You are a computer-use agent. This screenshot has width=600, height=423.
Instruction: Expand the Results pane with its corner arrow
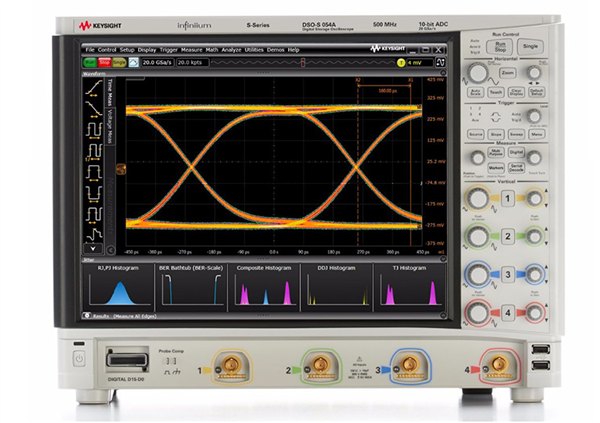(443, 316)
